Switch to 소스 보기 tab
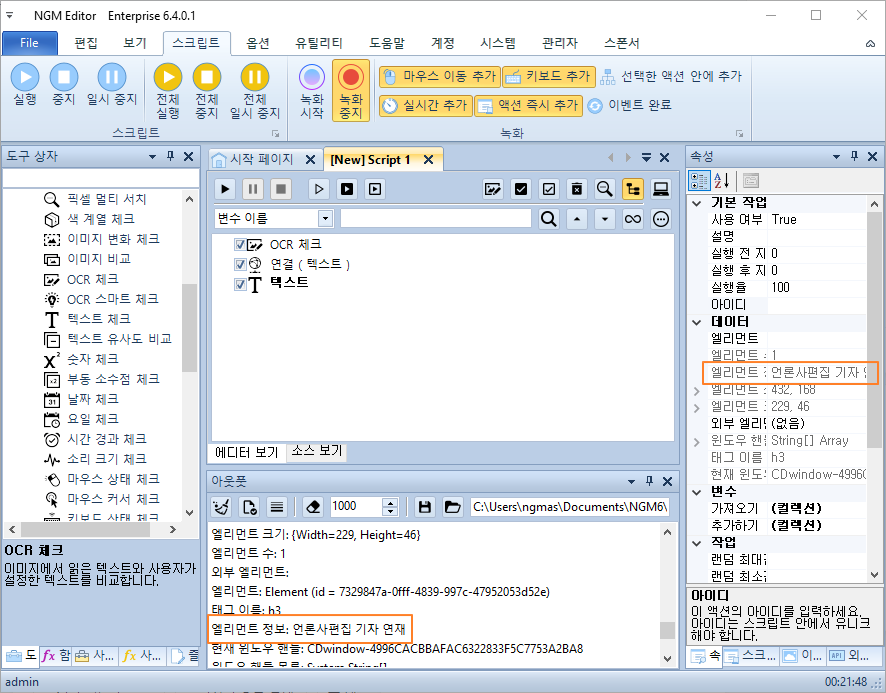 click(317, 451)
